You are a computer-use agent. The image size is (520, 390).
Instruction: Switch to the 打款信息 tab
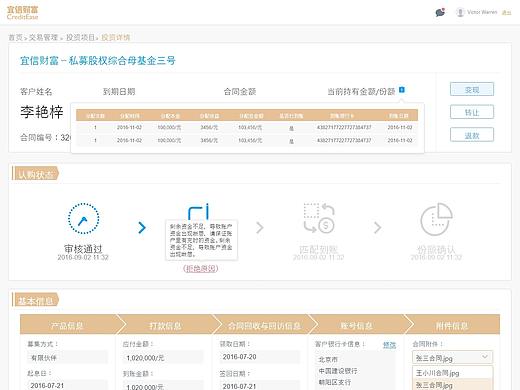click(x=166, y=325)
